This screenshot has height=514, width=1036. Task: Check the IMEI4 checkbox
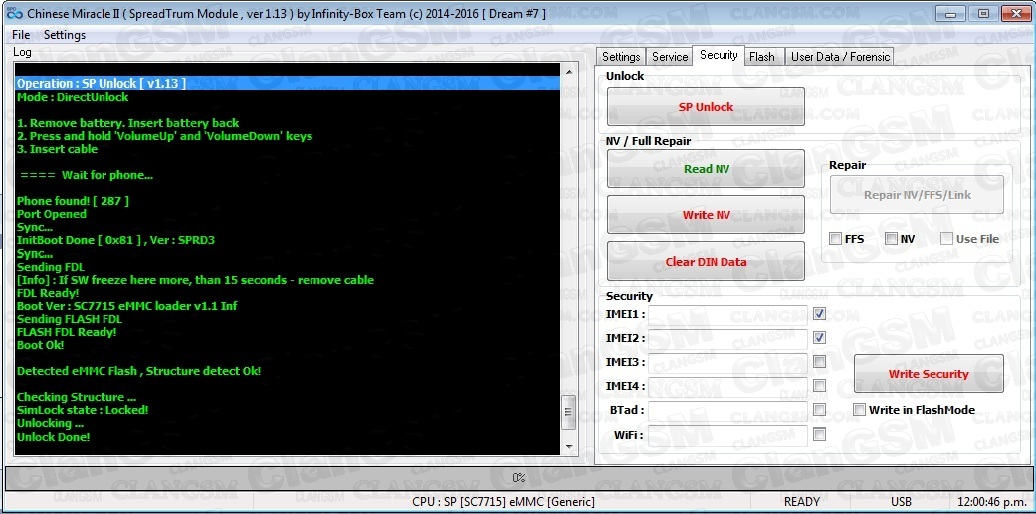tap(819, 385)
